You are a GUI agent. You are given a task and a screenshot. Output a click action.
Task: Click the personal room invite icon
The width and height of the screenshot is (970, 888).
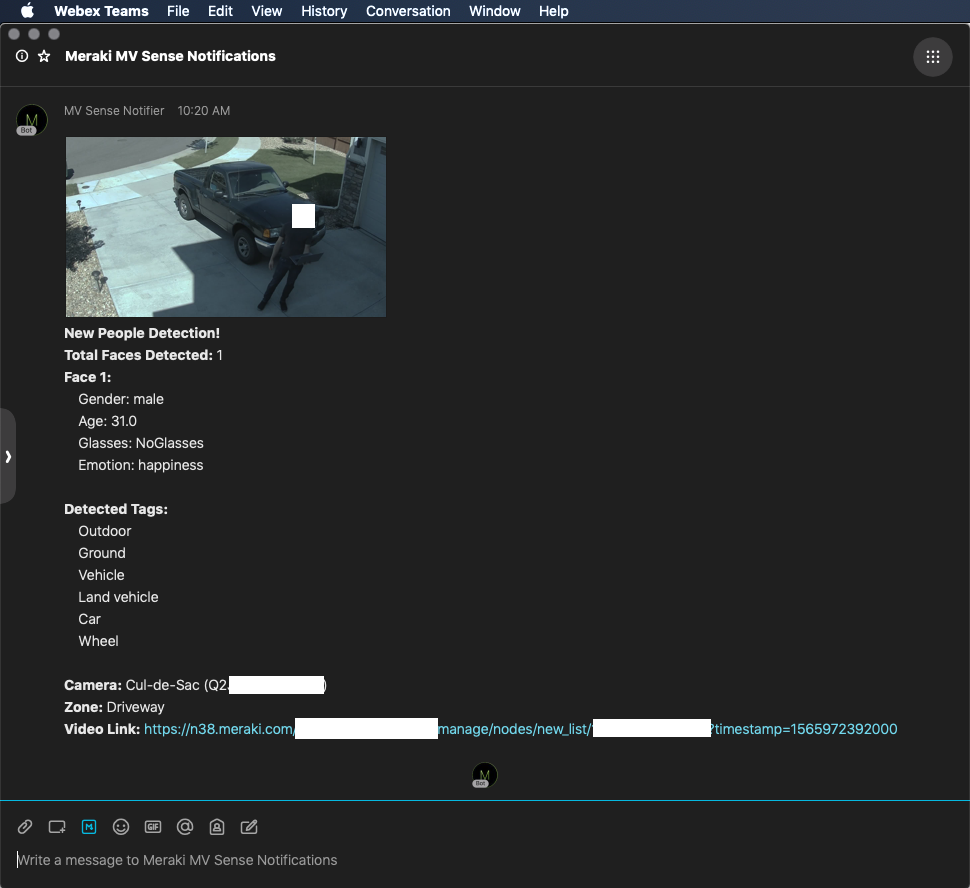pos(217,827)
